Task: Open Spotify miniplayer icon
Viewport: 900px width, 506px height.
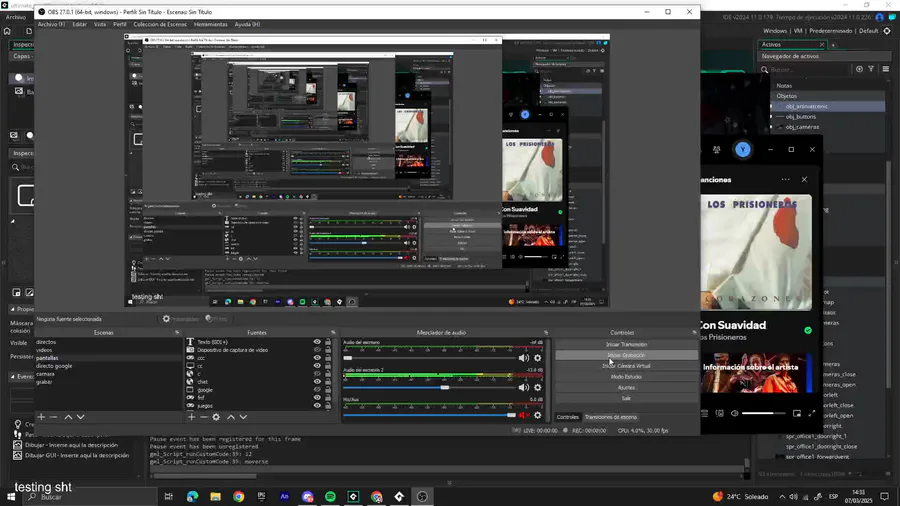Action: pyautogui.click(x=797, y=413)
